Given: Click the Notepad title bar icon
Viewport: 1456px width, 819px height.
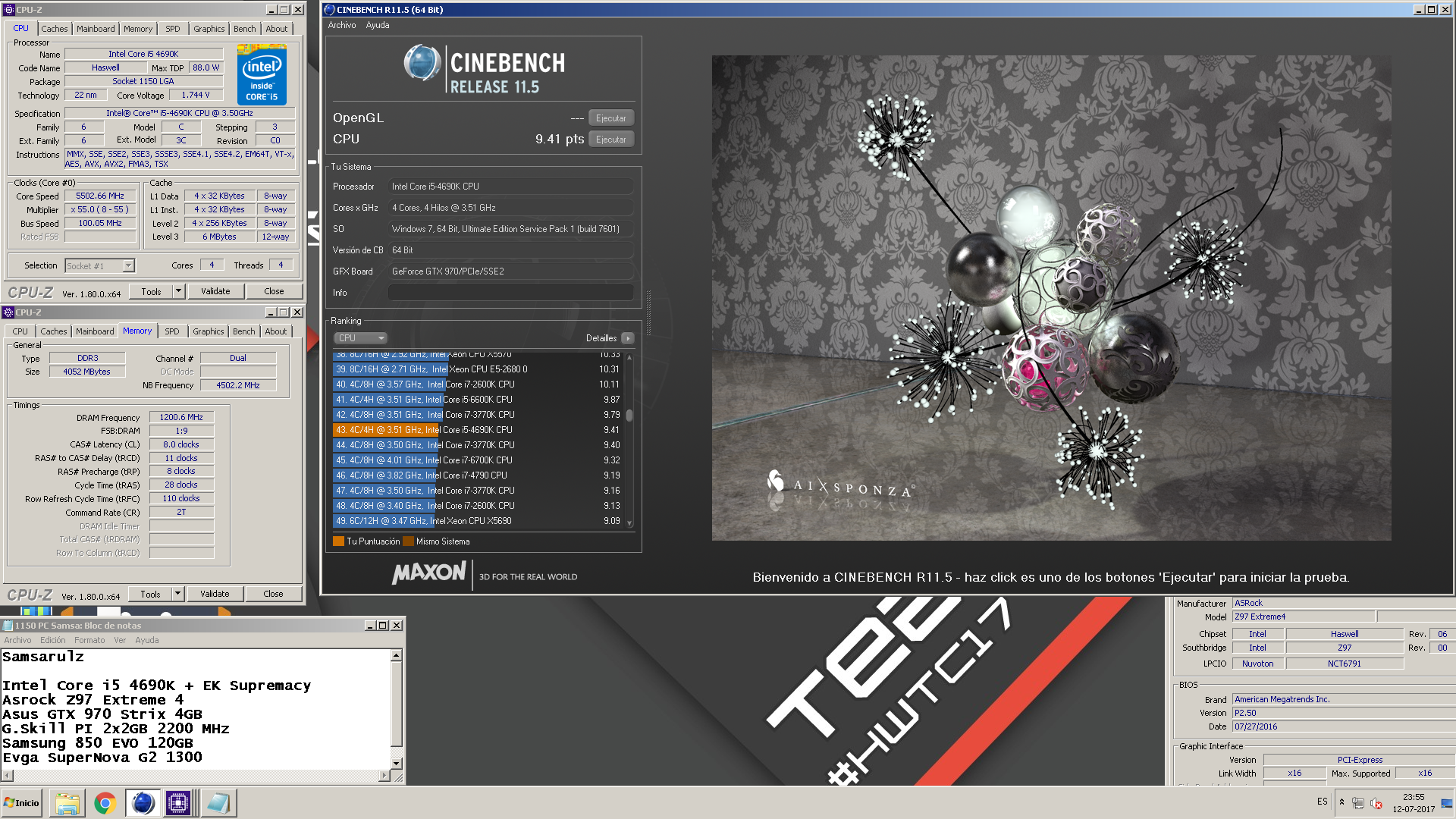Looking at the screenshot, I should tap(8, 626).
